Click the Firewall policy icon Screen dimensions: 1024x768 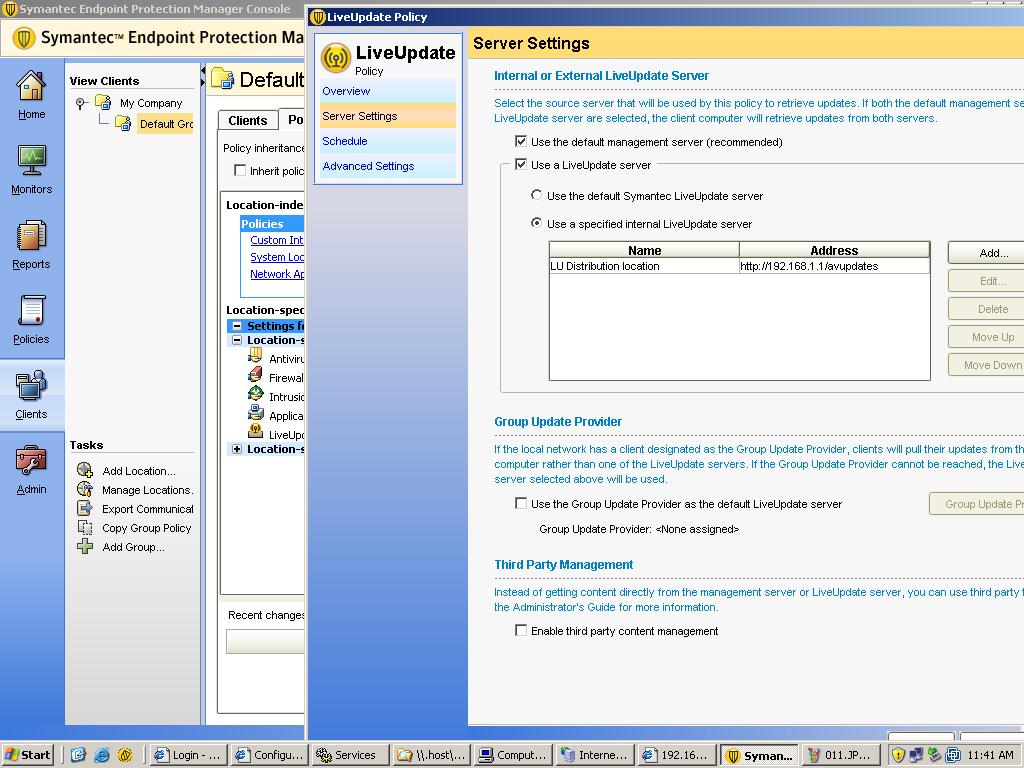click(255, 375)
